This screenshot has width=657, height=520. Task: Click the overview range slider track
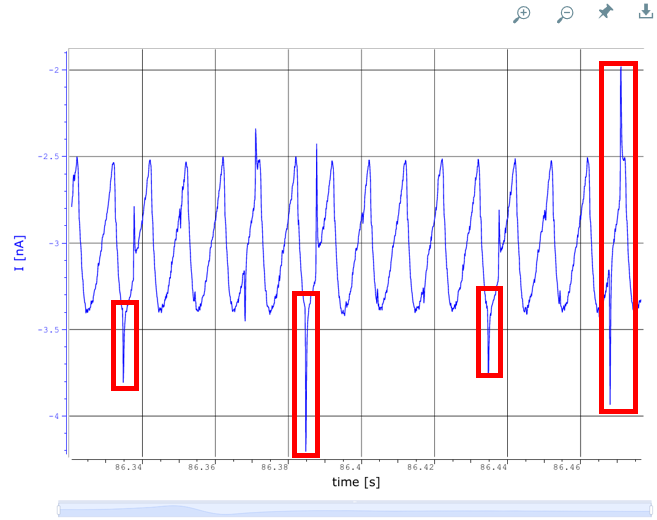click(x=355, y=509)
